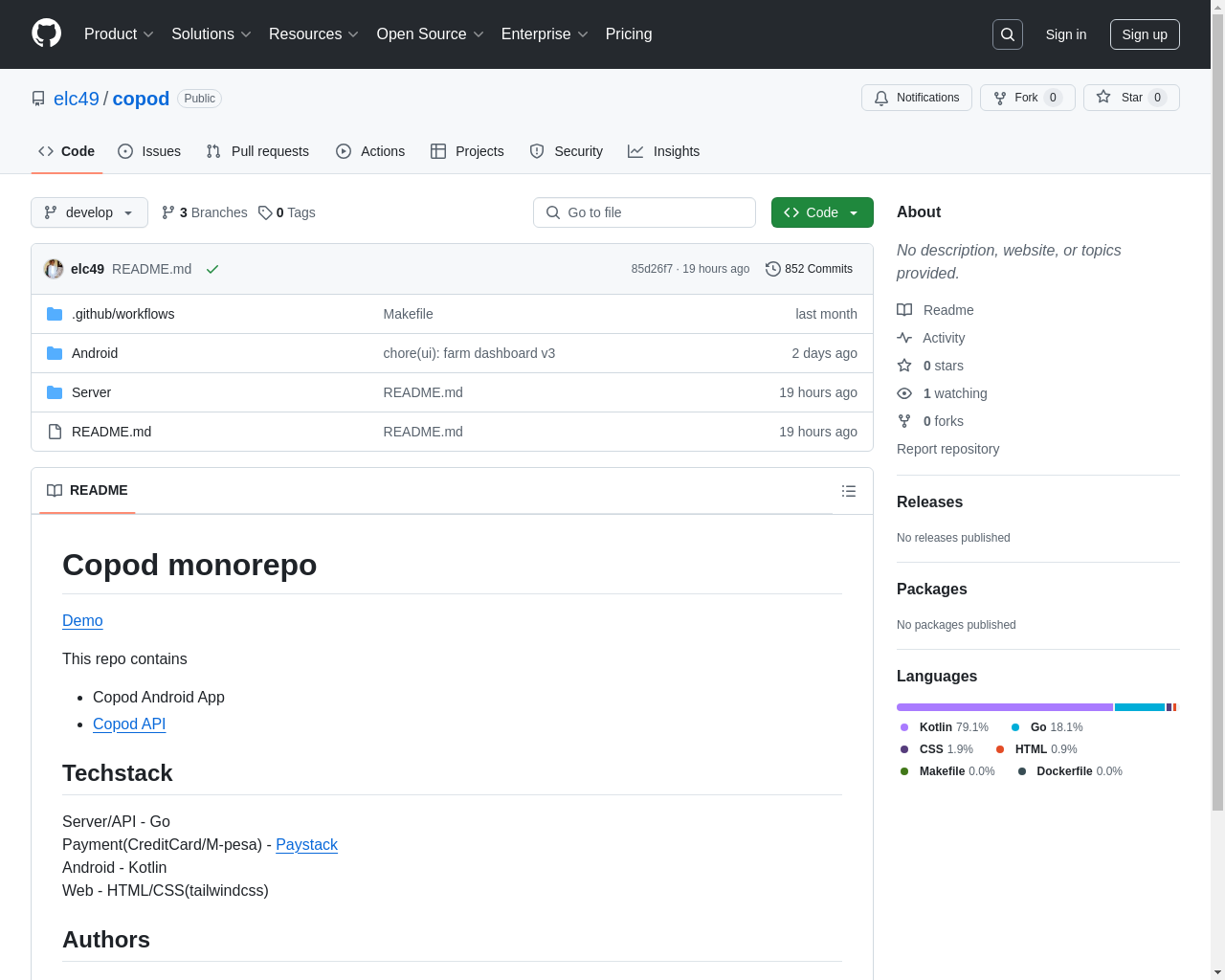Screen dimensions: 1225x980
Task: Click the Sign up button
Action: 1145,34
